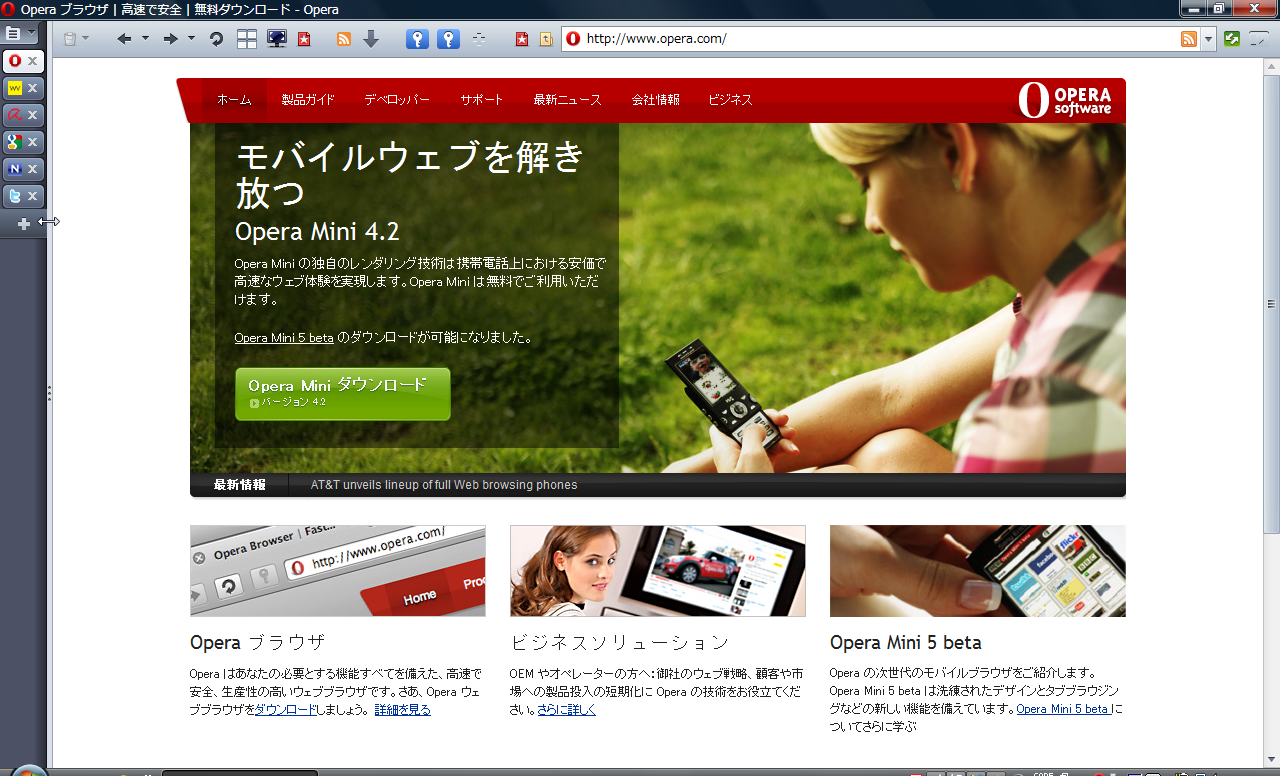Reload the current page
Image resolution: width=1280 pixels, height=776 pixels.
tap(216, 39)
